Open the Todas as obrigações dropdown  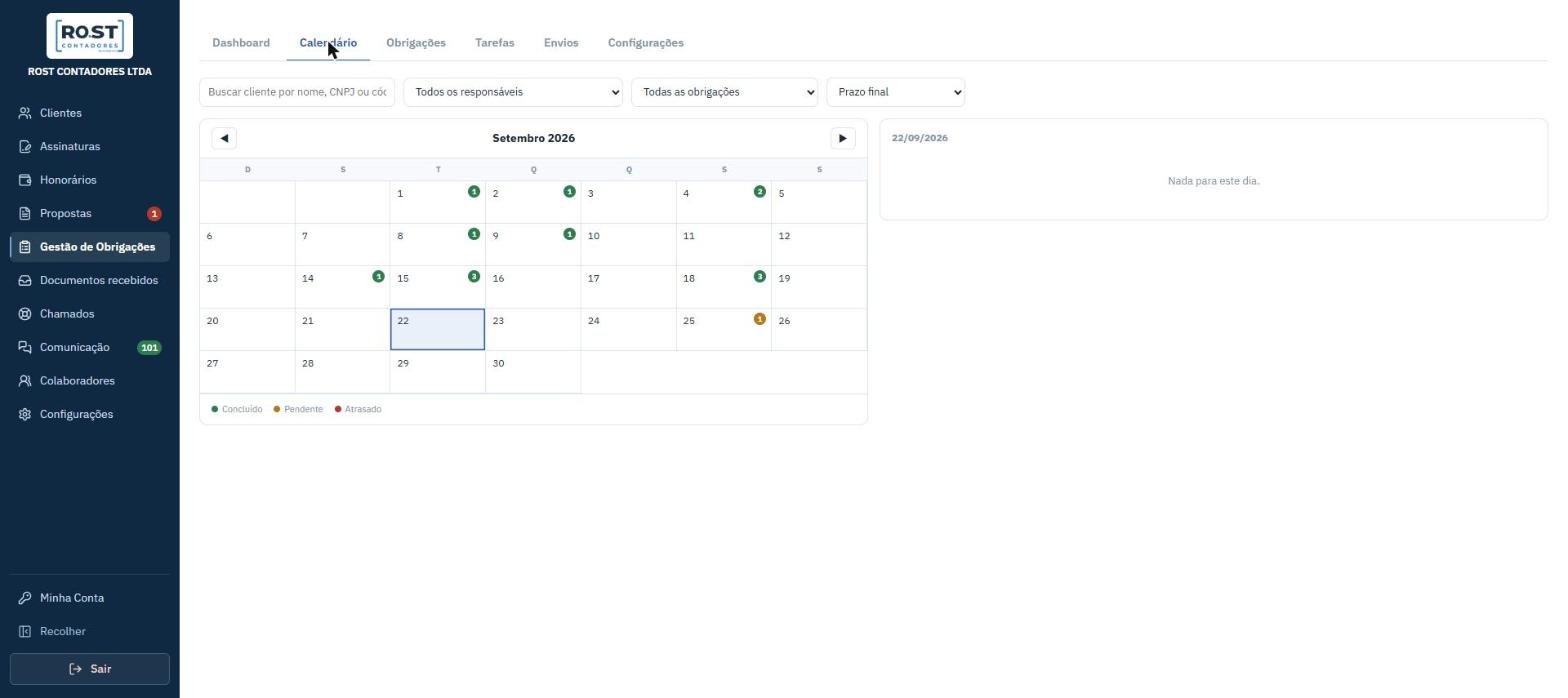click(x=725, y=92)
